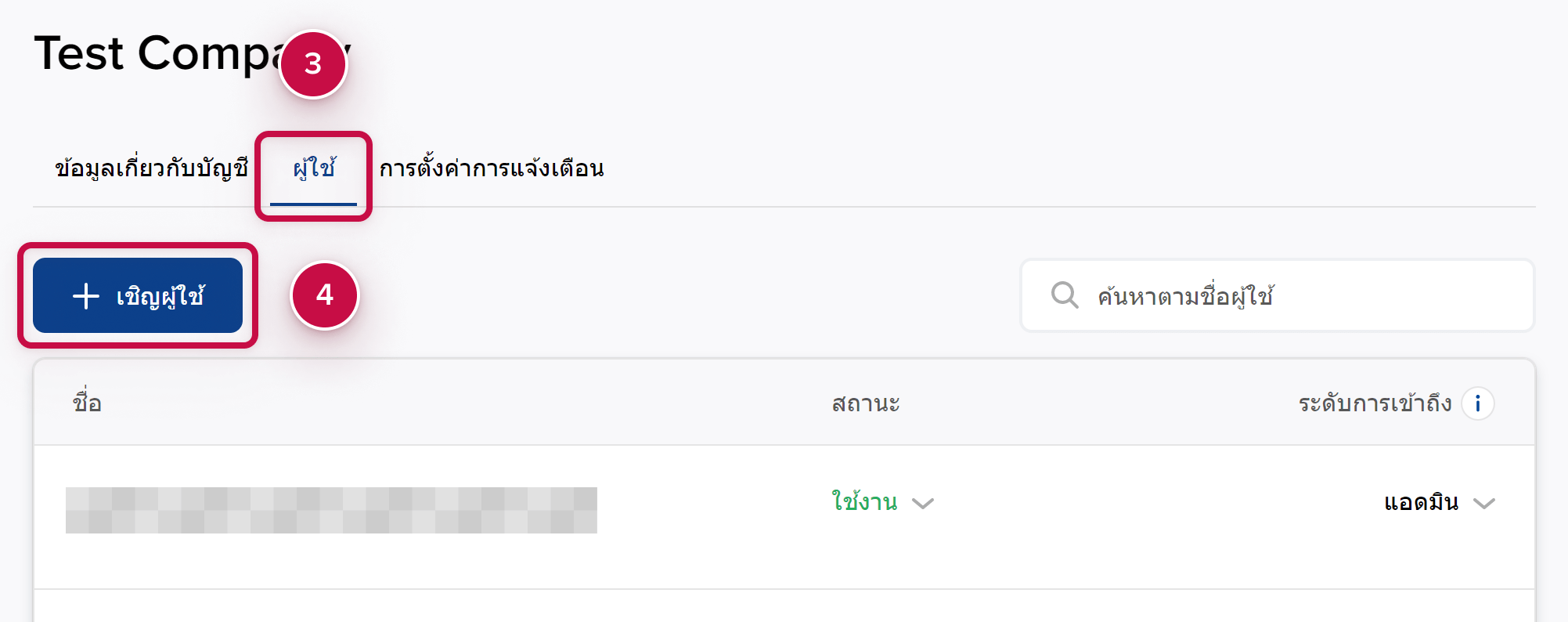Select the blurred user name entry
This screenshot has width=1568, height=622.
pyautogui.click(x=331, y=510)
